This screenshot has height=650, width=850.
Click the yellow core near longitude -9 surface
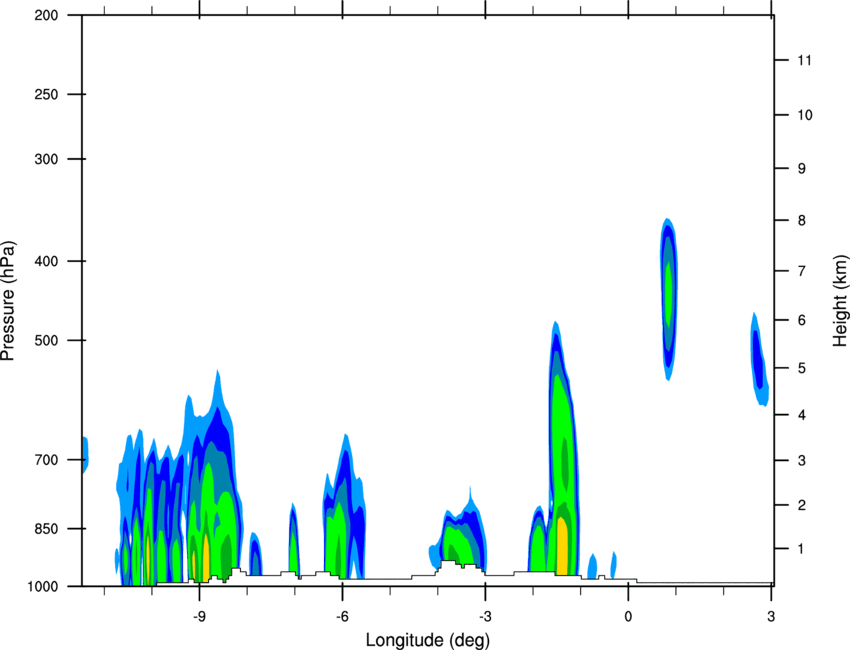(206, 557)
